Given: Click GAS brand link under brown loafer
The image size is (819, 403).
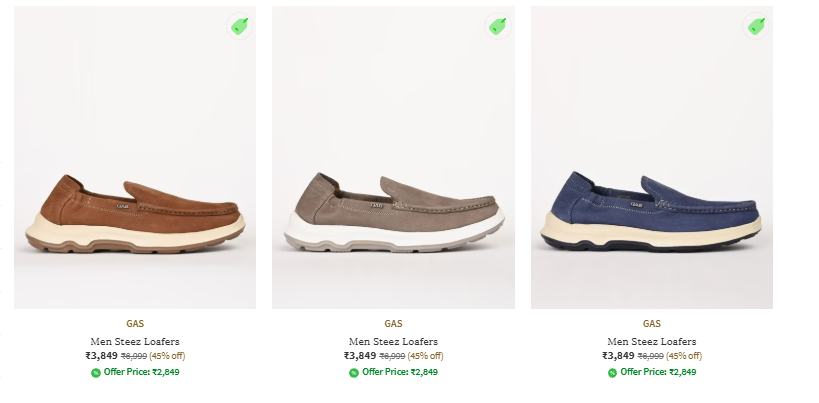Looking at the screenshot, I should click(135, 324).
